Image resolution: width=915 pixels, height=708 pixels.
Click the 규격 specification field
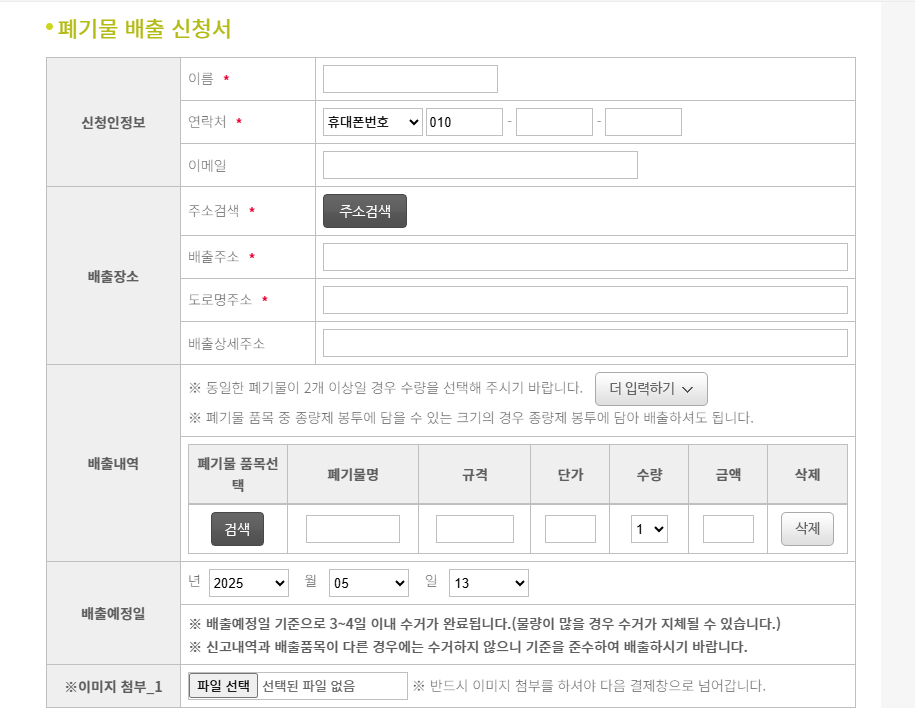[474, 528]
